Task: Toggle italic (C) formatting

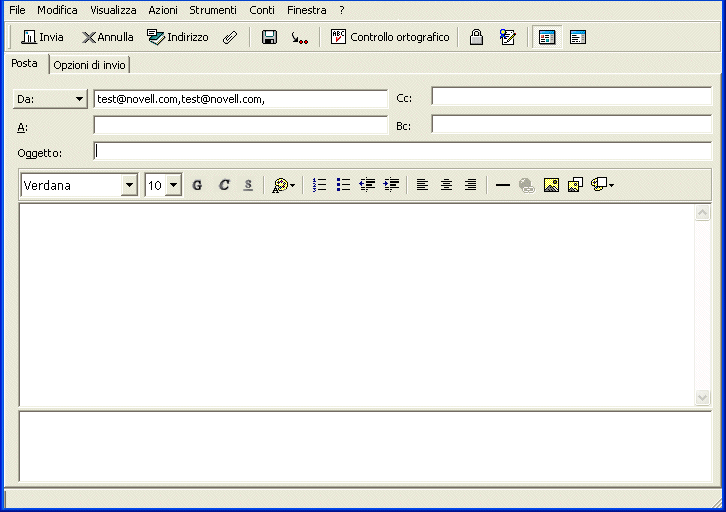Action: coord(224,185)
